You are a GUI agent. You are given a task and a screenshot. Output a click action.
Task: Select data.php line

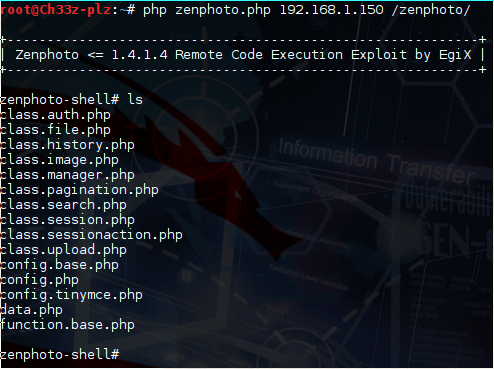click(x=31, y=310)
